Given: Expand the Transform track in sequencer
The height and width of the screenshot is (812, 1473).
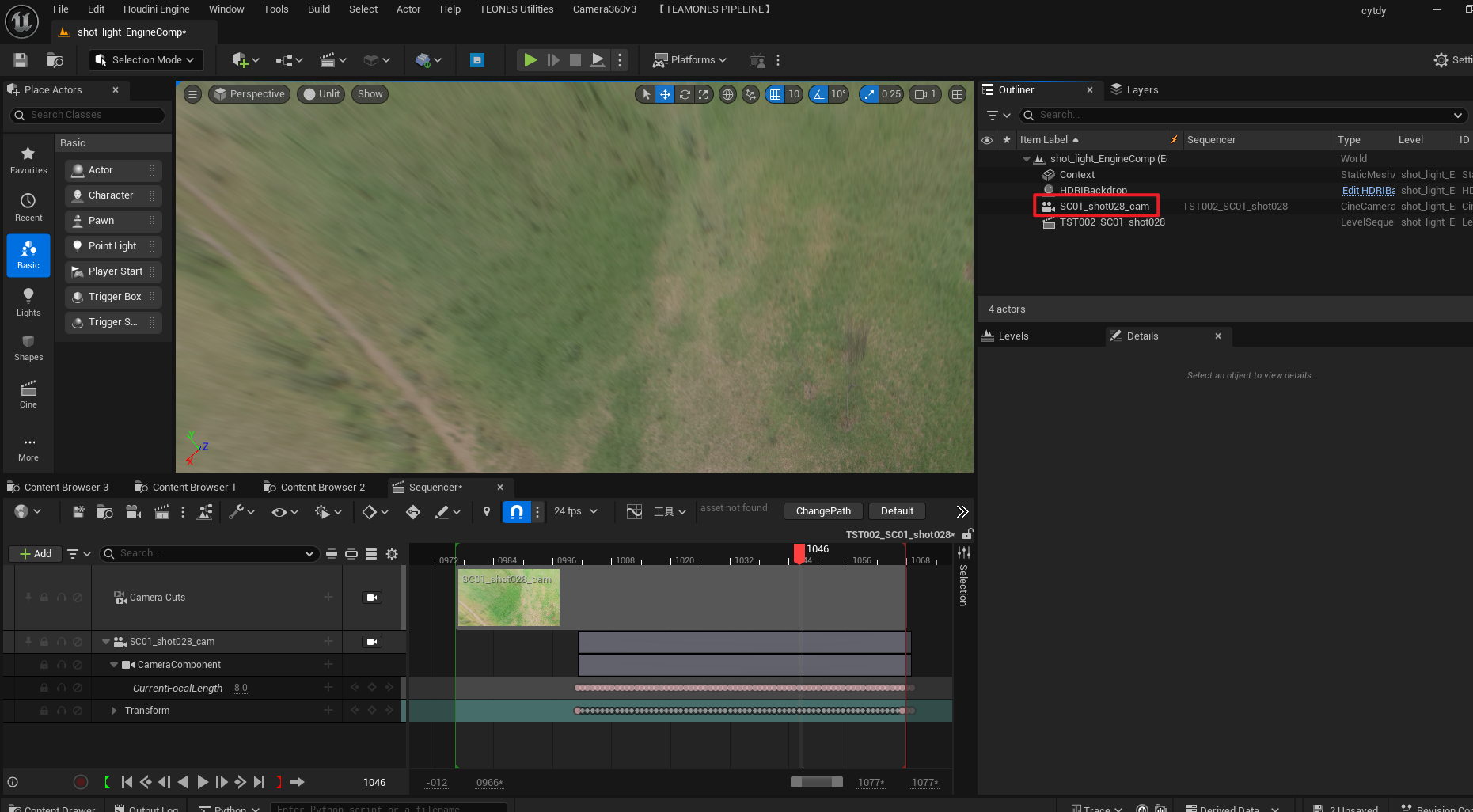Looking at the screenshot, I should pyautogui.click(x=114, y=711).
